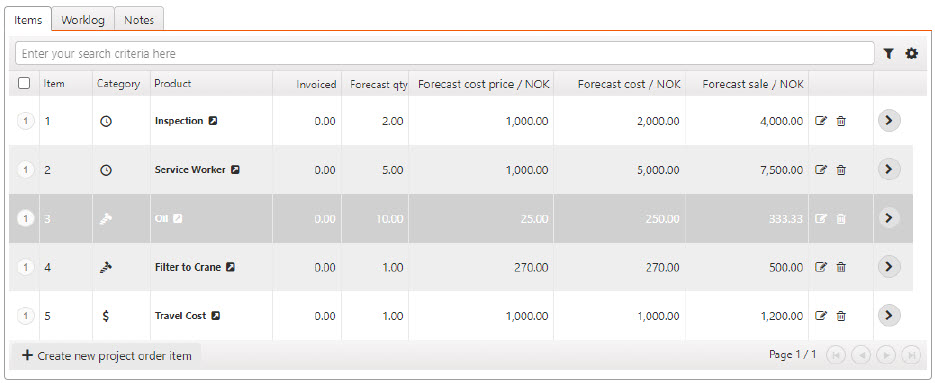Edit the Inspection row item

[821, 121]
